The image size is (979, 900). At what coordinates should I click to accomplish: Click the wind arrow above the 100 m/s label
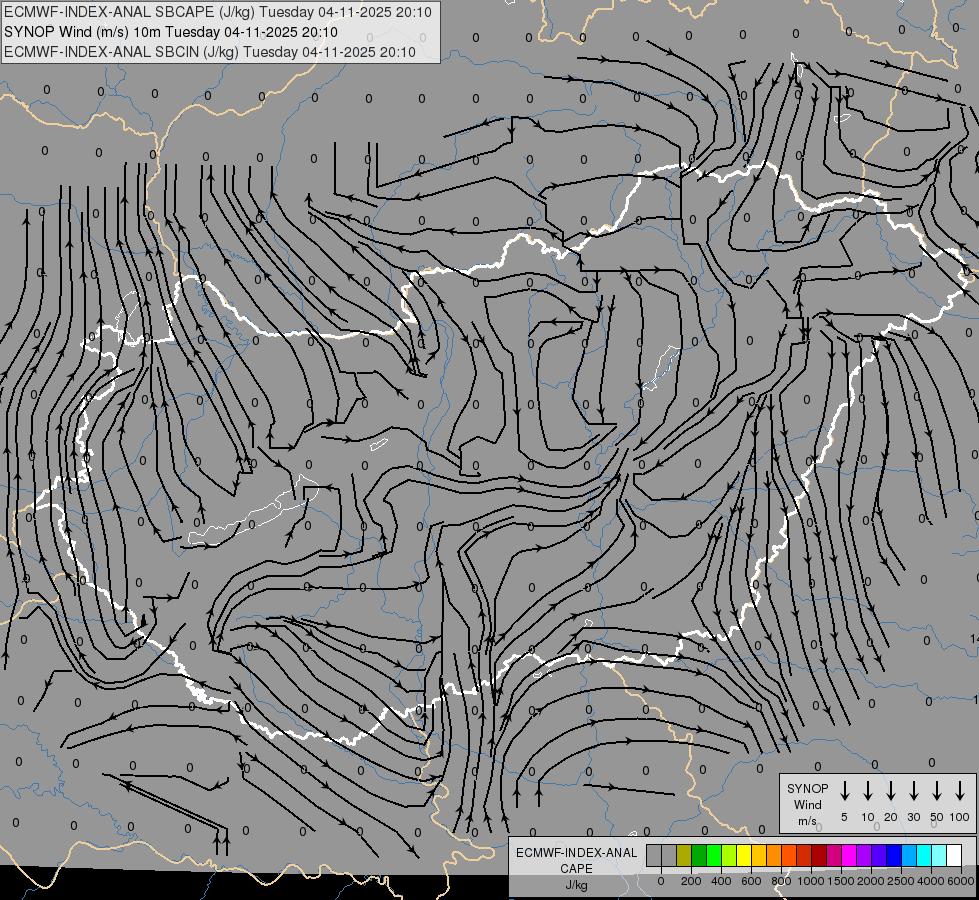tap(960, 791)
